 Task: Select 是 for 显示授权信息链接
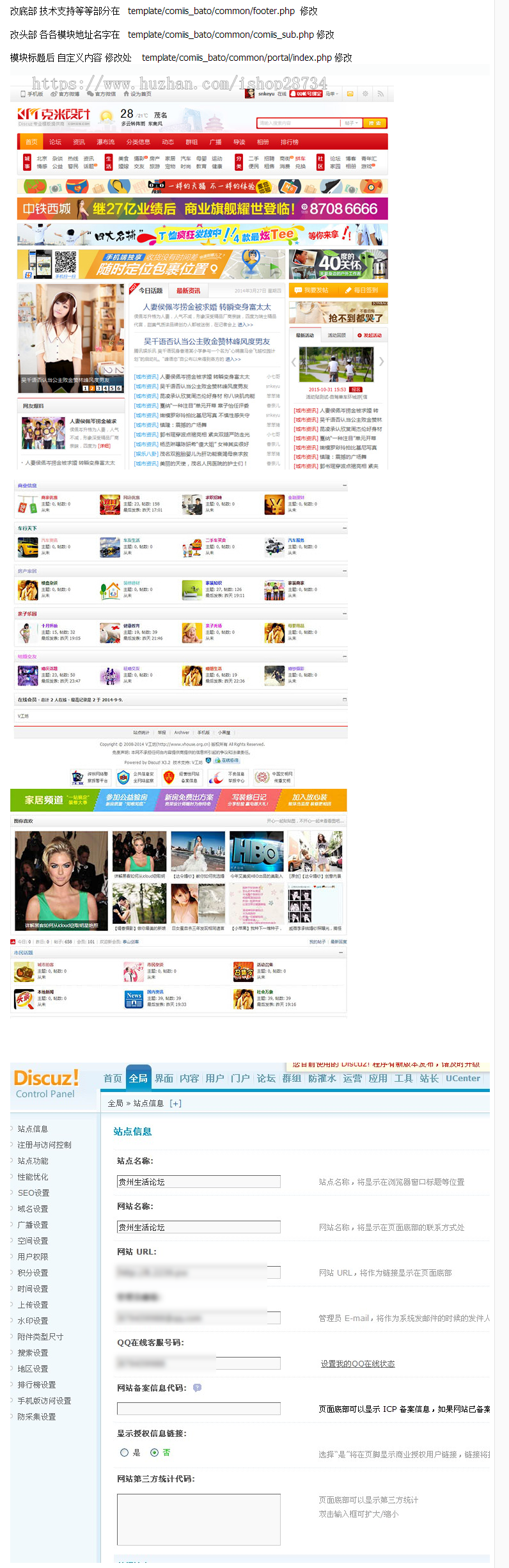(125, 1452)
